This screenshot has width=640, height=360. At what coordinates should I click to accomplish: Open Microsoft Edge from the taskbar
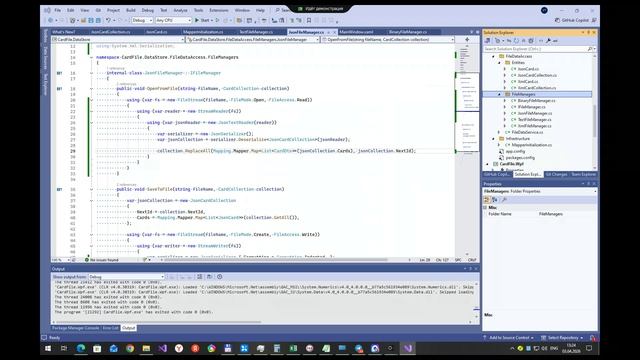81,348
